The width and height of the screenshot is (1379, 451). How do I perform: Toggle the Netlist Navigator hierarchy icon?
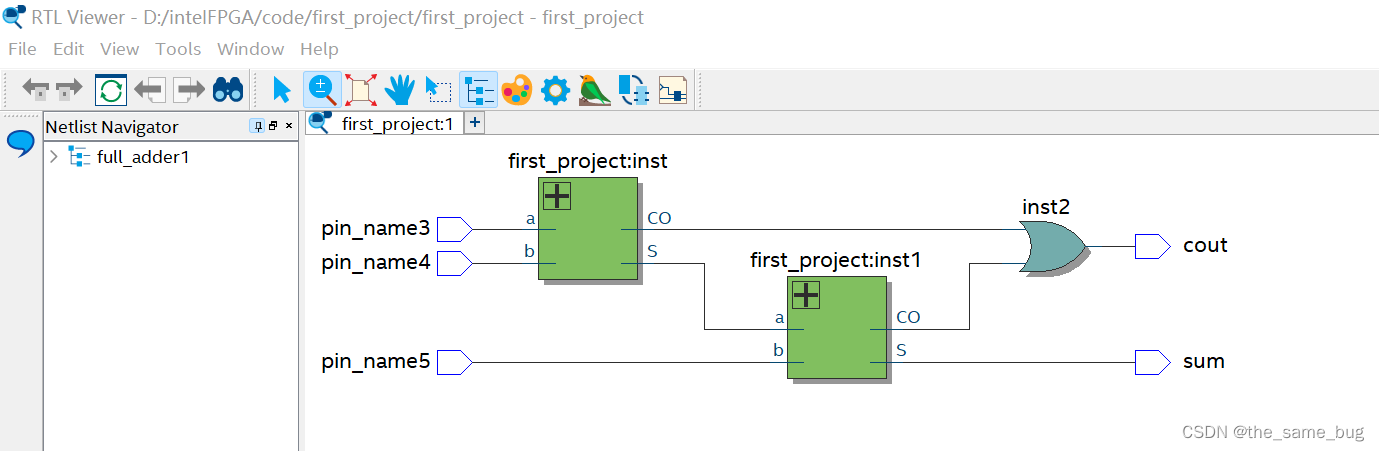(x=478, y=90)
